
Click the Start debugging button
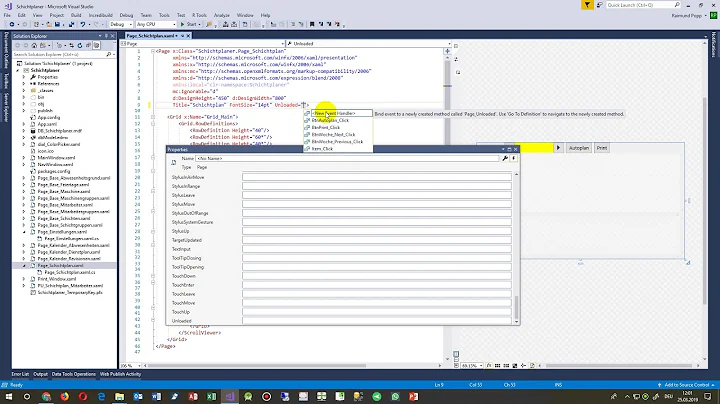[189, 24]
